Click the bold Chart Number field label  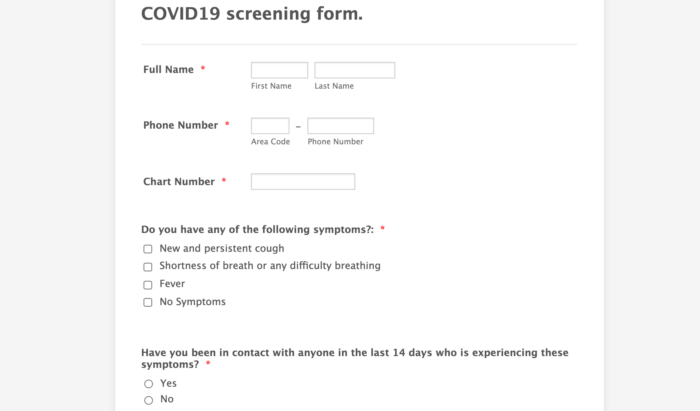pyautogui.click(x=179, y=182)
